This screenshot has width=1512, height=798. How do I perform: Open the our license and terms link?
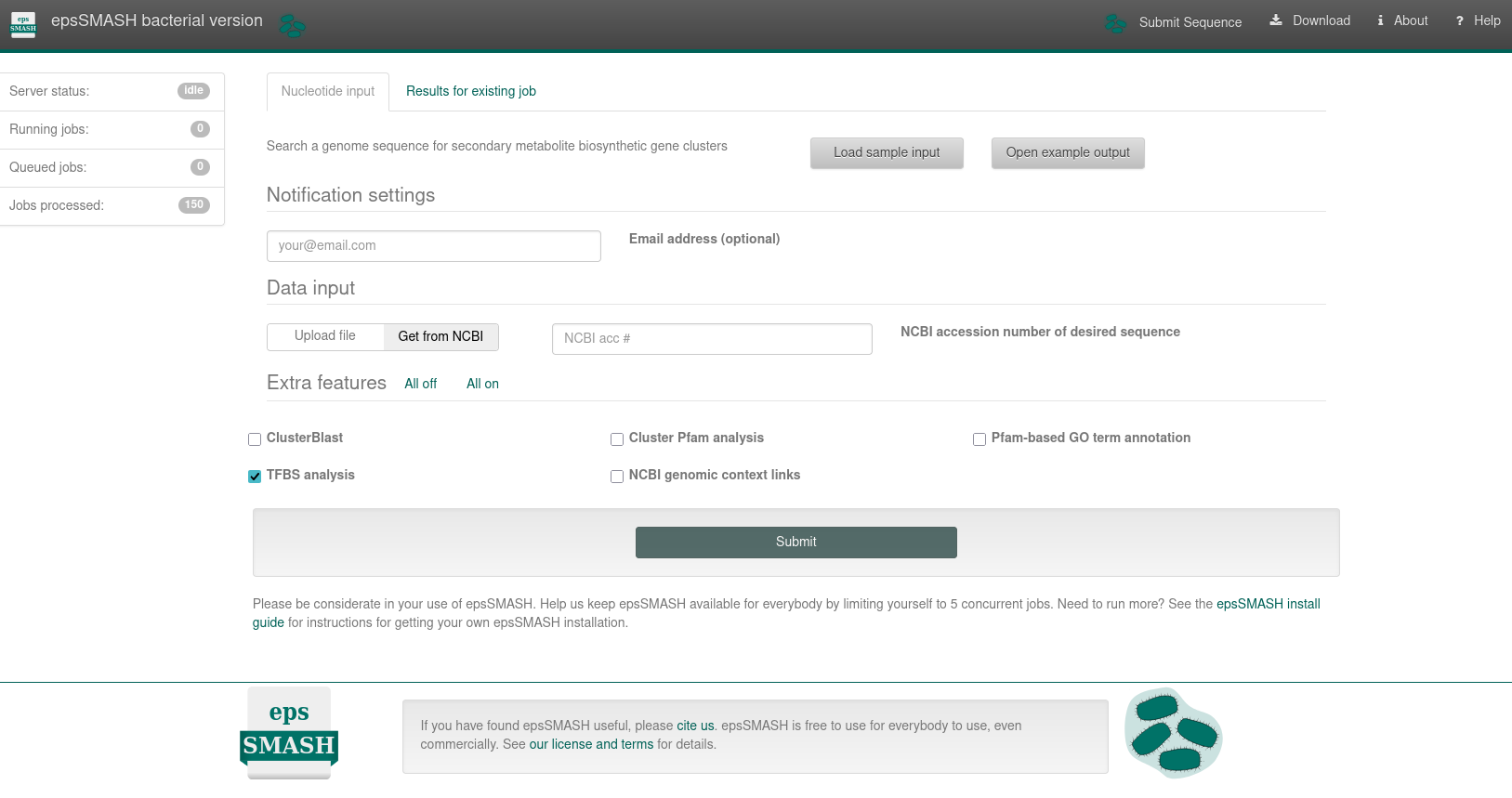pos(591,744)
